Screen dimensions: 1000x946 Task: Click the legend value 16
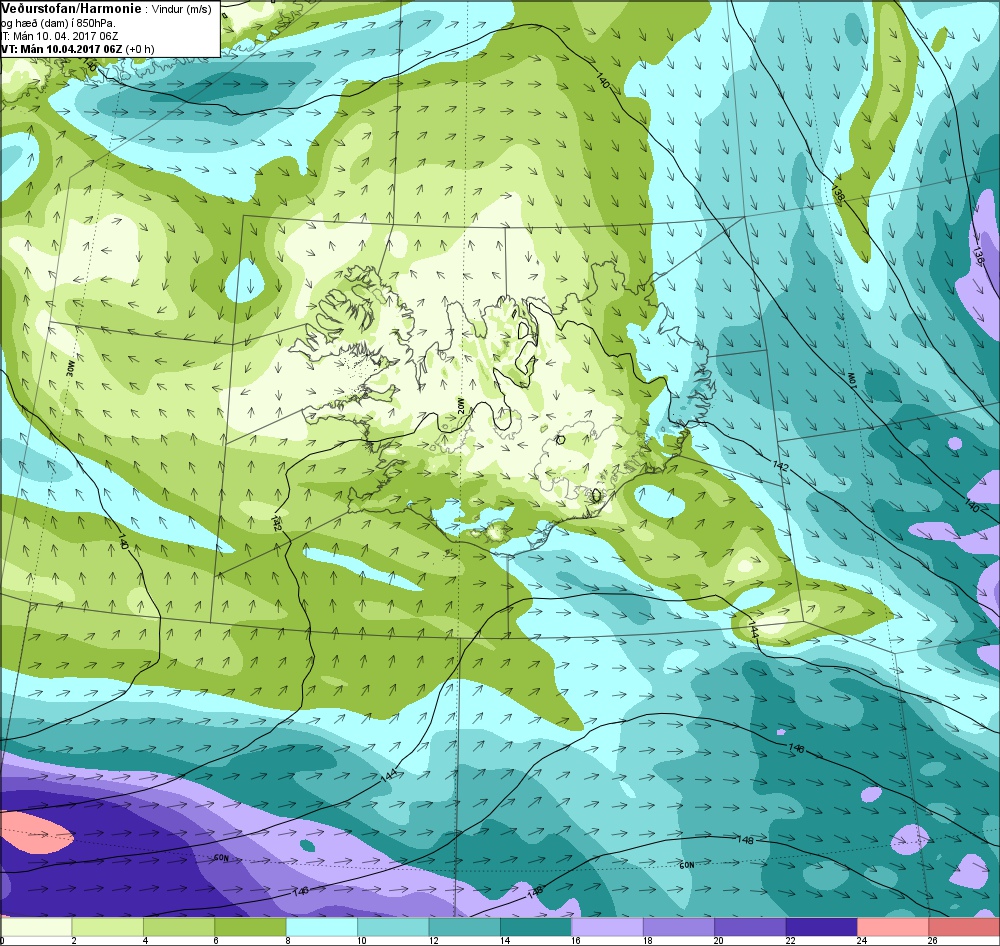pyautogui.click(x=576, y=941)
